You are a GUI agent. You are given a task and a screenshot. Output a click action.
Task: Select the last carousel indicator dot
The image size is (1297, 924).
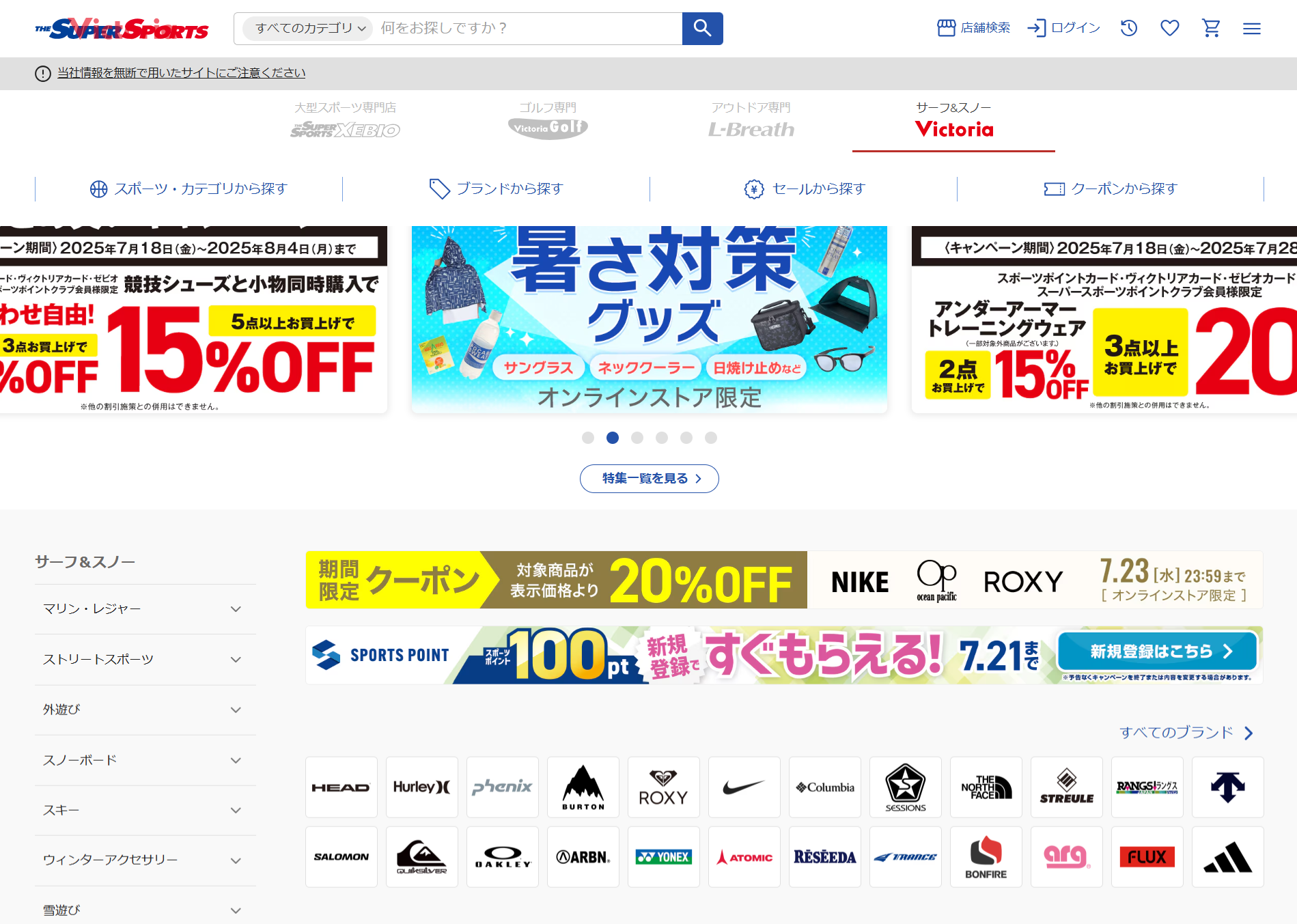(711, 438)
